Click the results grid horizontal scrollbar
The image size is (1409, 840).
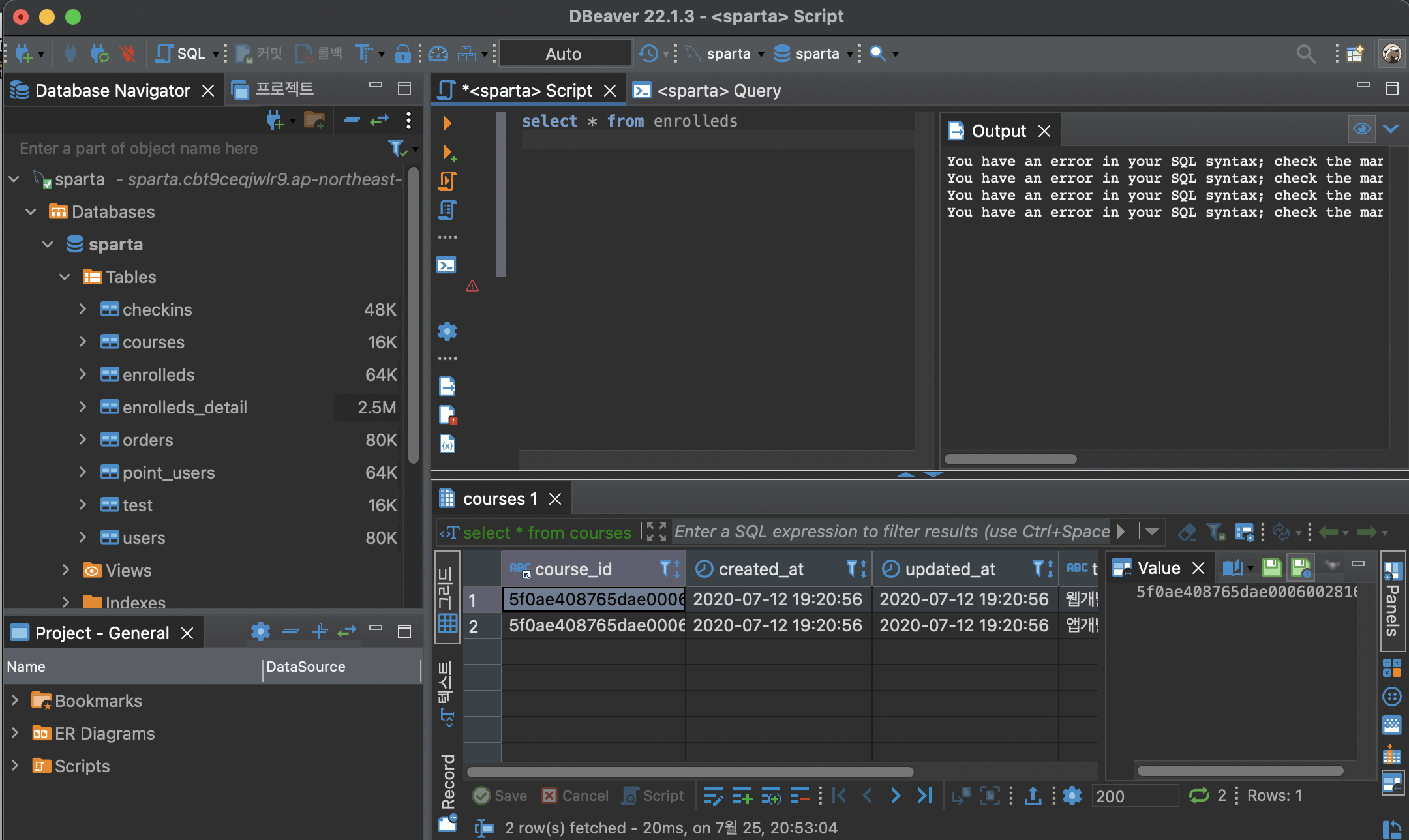690,772
